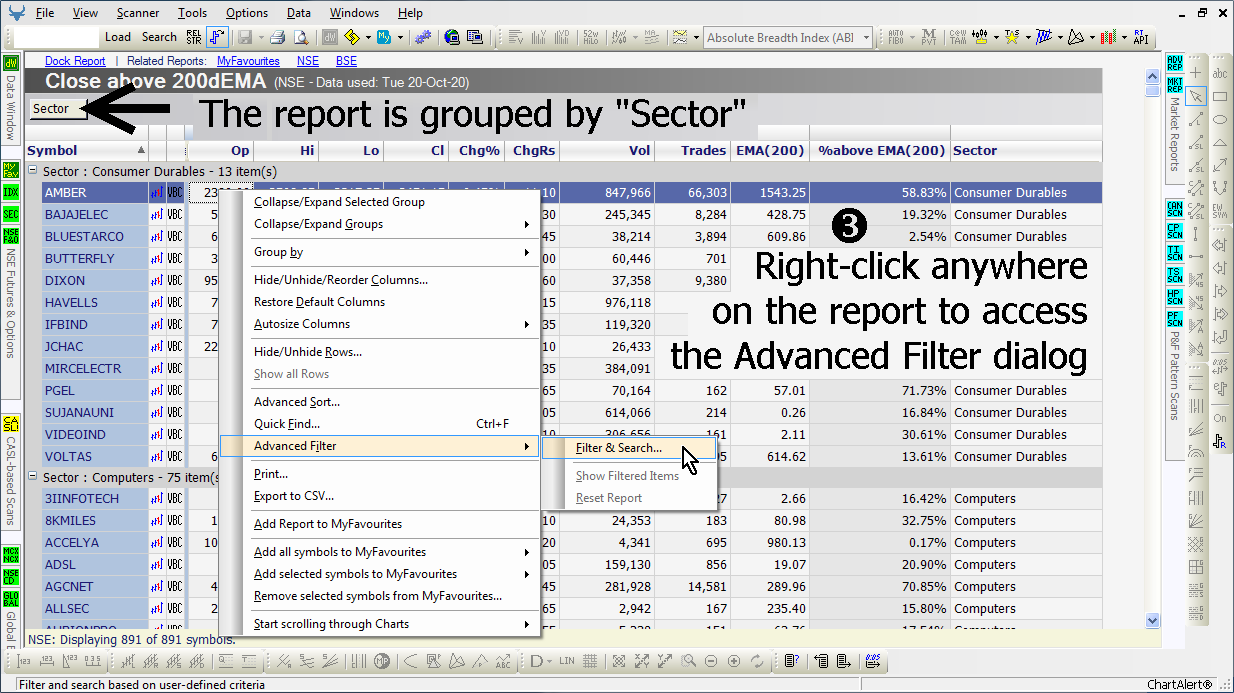Image resolution: width=1234 pixels, height=693 pixels.
Task: Click the red-green candlestick bars icon
Action: click(1107, 37)
